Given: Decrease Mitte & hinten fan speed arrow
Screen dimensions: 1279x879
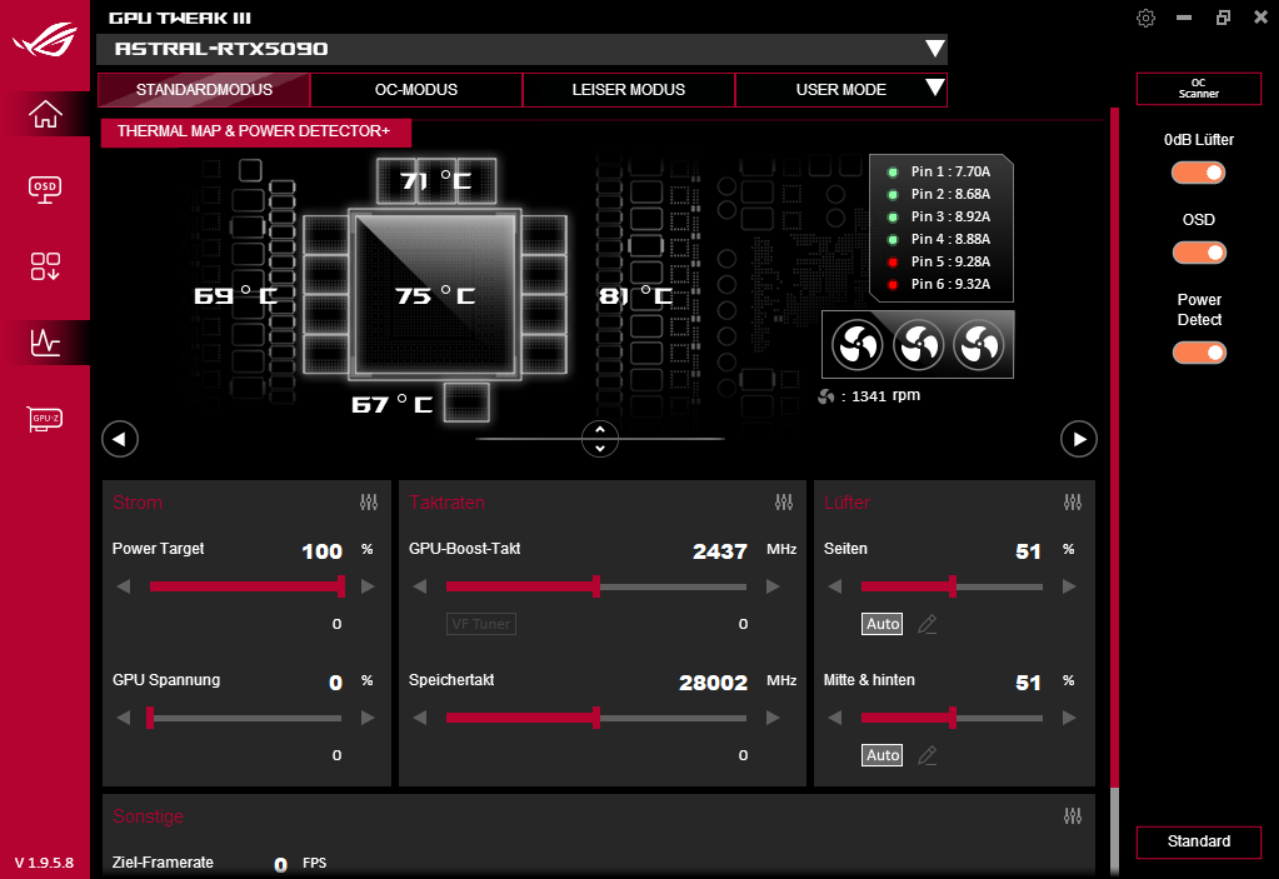Looking at the screenshot, I should point(835,717).
